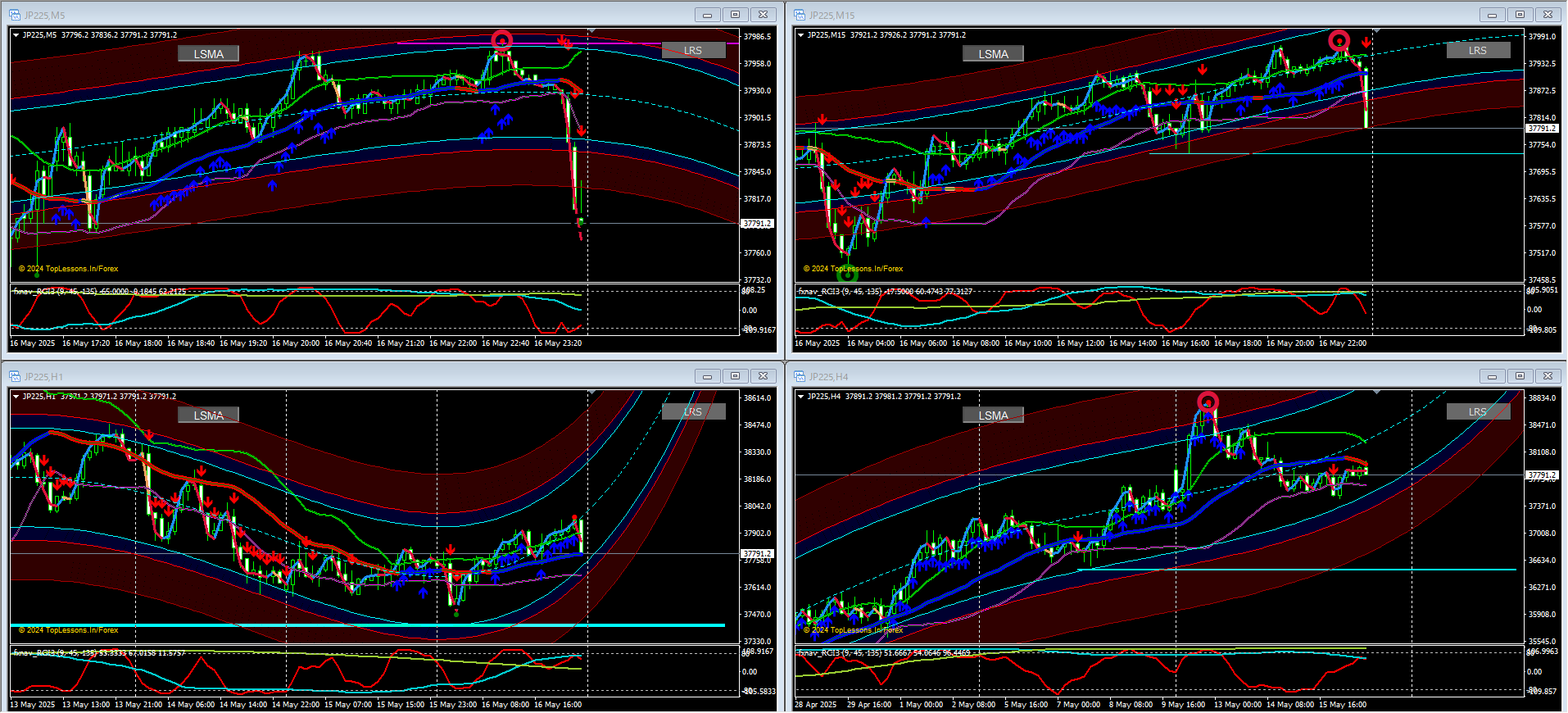Expand the triangle beside JP225,H4 chart label
Viewport: 1568px width, 713px height.
(x=800, y=397)
